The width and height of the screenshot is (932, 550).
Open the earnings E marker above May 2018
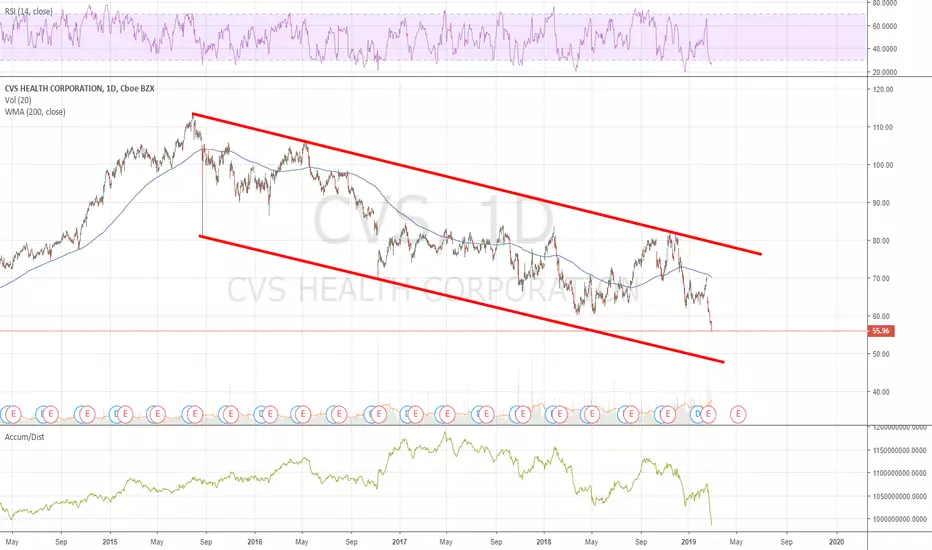coord(593,413)
